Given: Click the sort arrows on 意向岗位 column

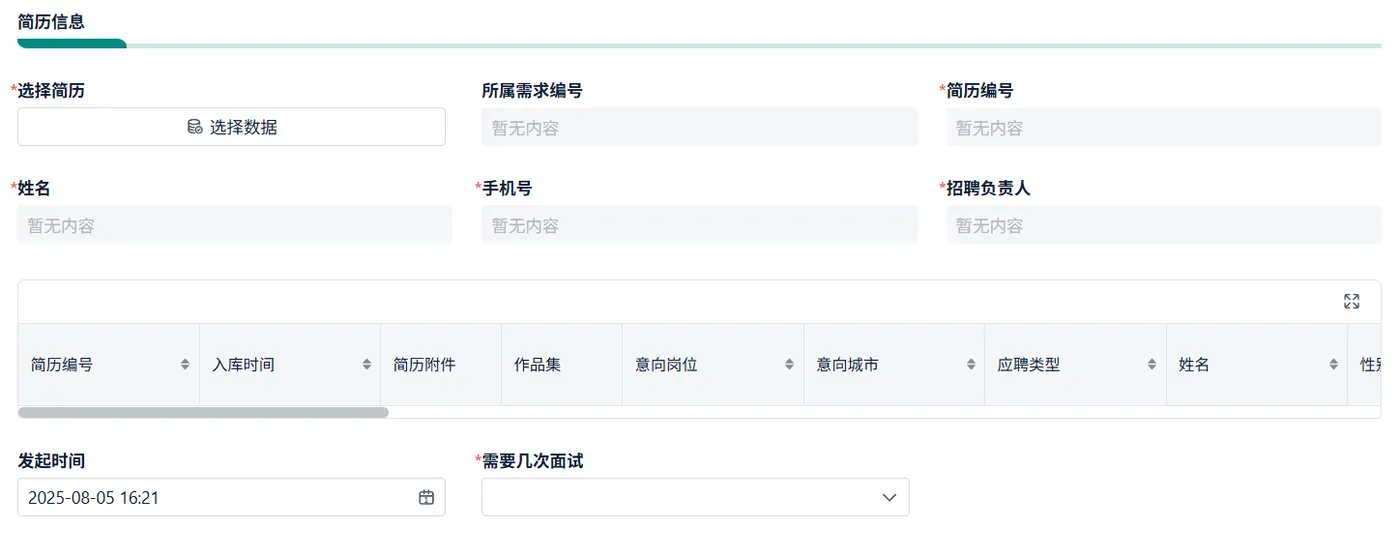Looking at the screenshot, I should coord(790,365).
